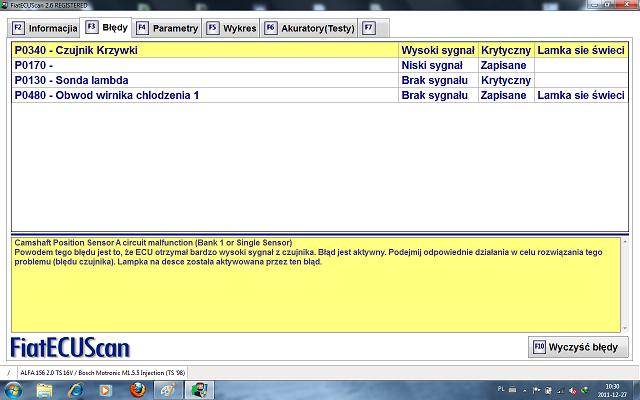
Task: Click Krytyczny status in P0340 row
Action: coord(506,50)
